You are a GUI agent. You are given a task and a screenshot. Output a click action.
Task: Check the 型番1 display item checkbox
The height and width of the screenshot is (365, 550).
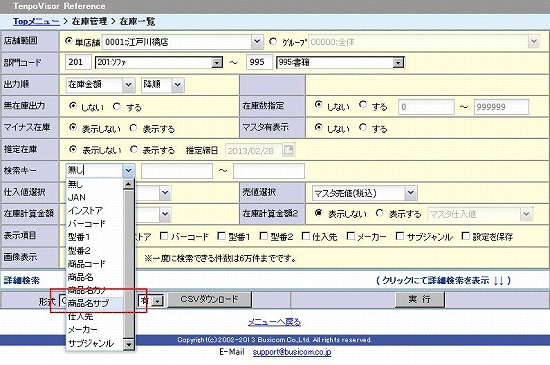point(221,236)
